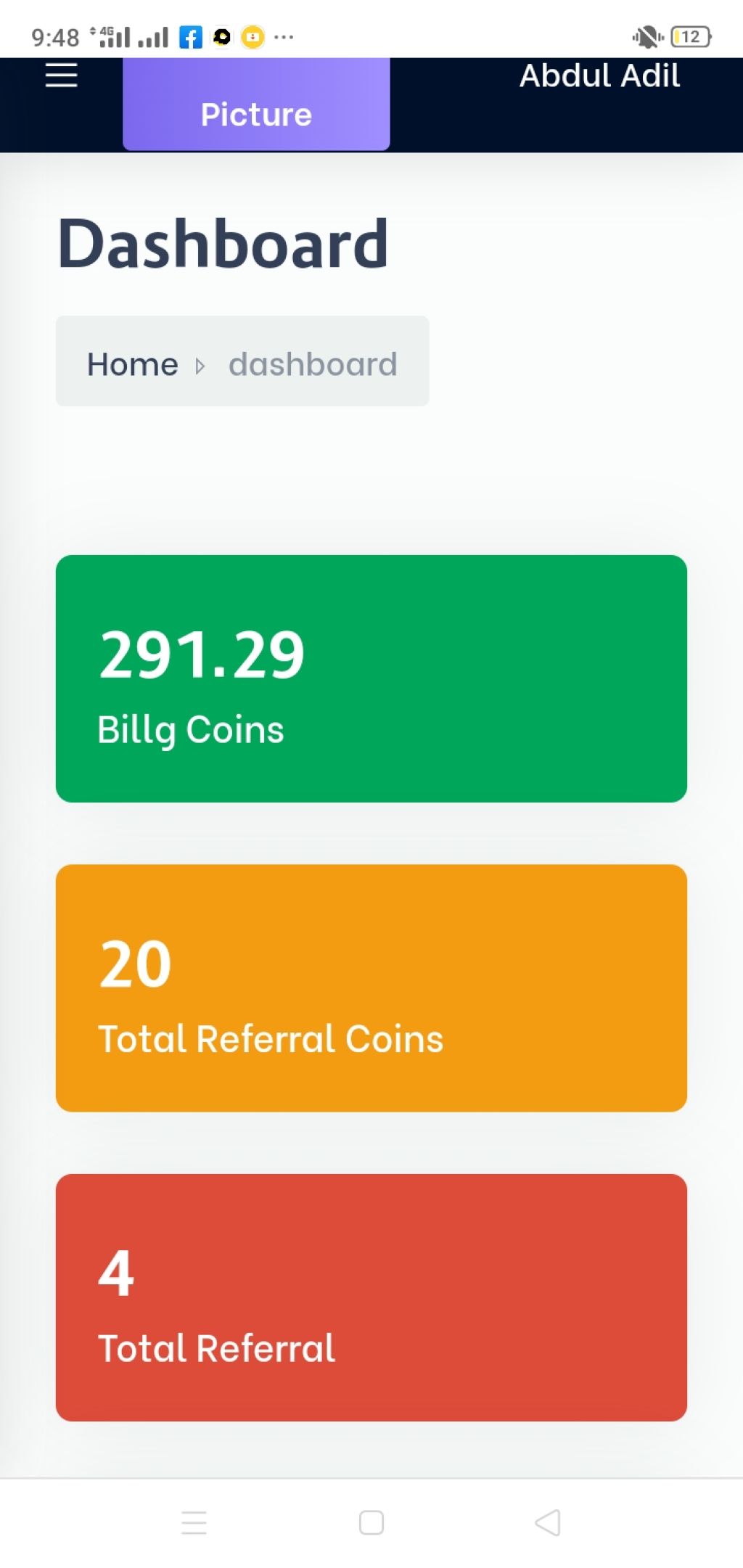This screenshot has height=1568, width=743.
Task: Tap the Android back triangle button
Action: [x=548, y=1522]
